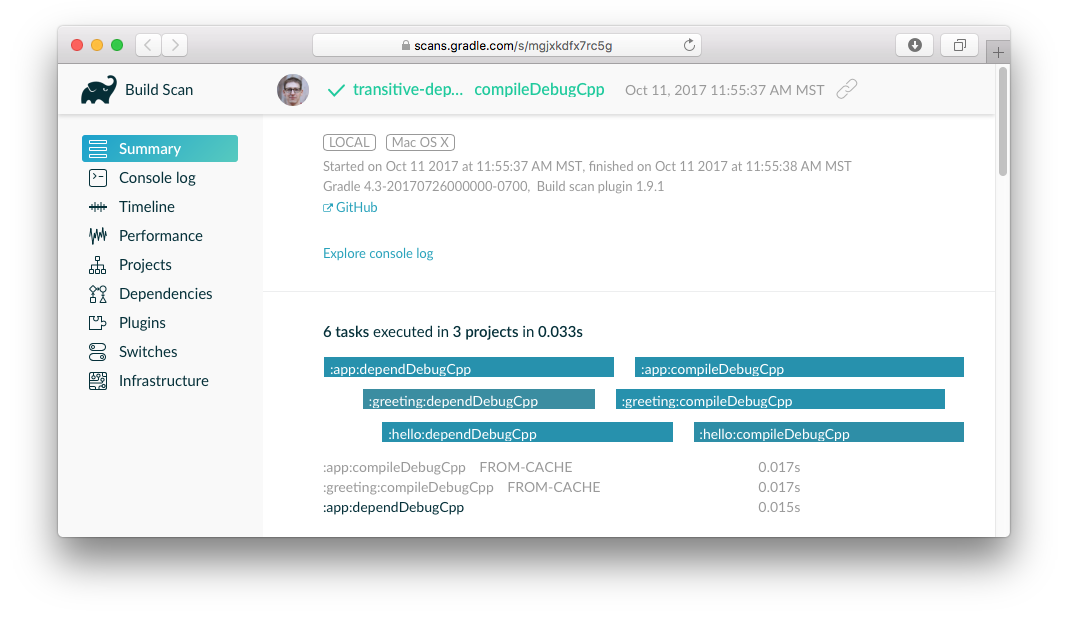Click compileDebugCpp in the header

pos(539,90)
